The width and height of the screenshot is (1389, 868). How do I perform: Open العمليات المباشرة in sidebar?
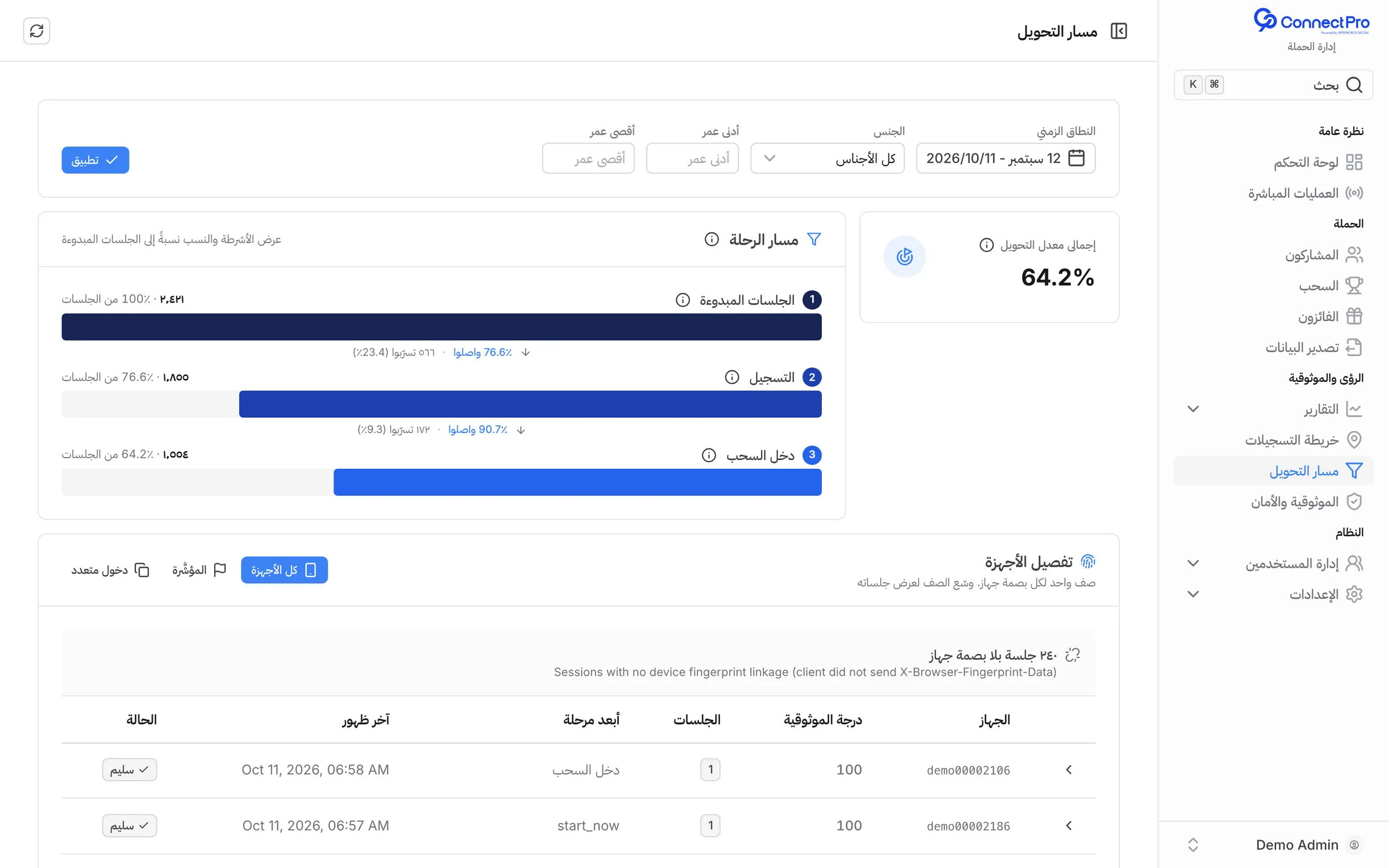click(1273, 193)
